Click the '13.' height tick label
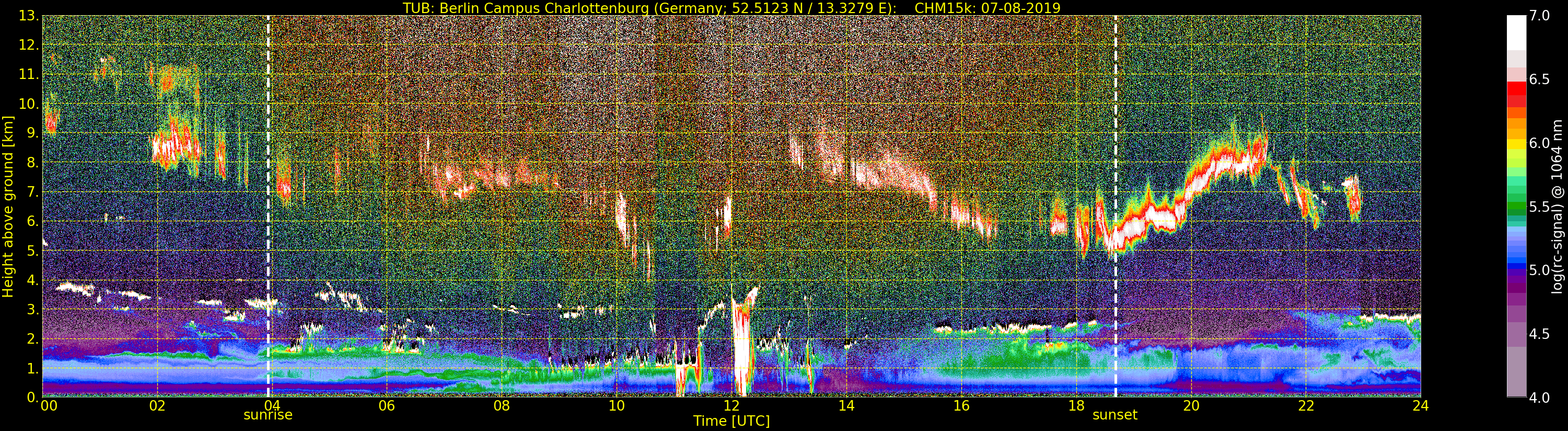 (x=29, y=16)
